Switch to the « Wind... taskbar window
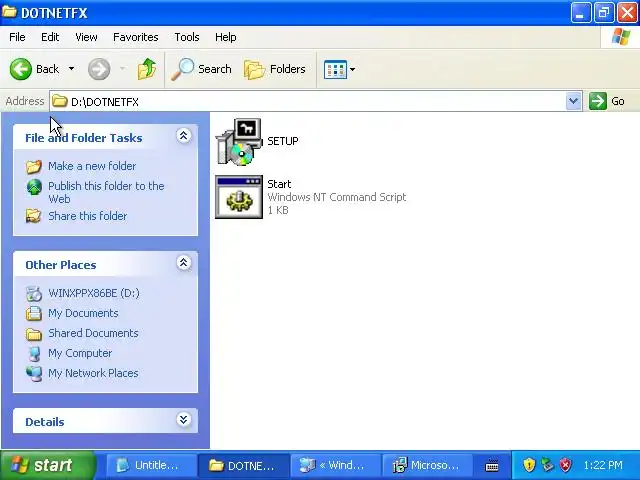Viewport: 640px width, 480px height. coord(335,465)
